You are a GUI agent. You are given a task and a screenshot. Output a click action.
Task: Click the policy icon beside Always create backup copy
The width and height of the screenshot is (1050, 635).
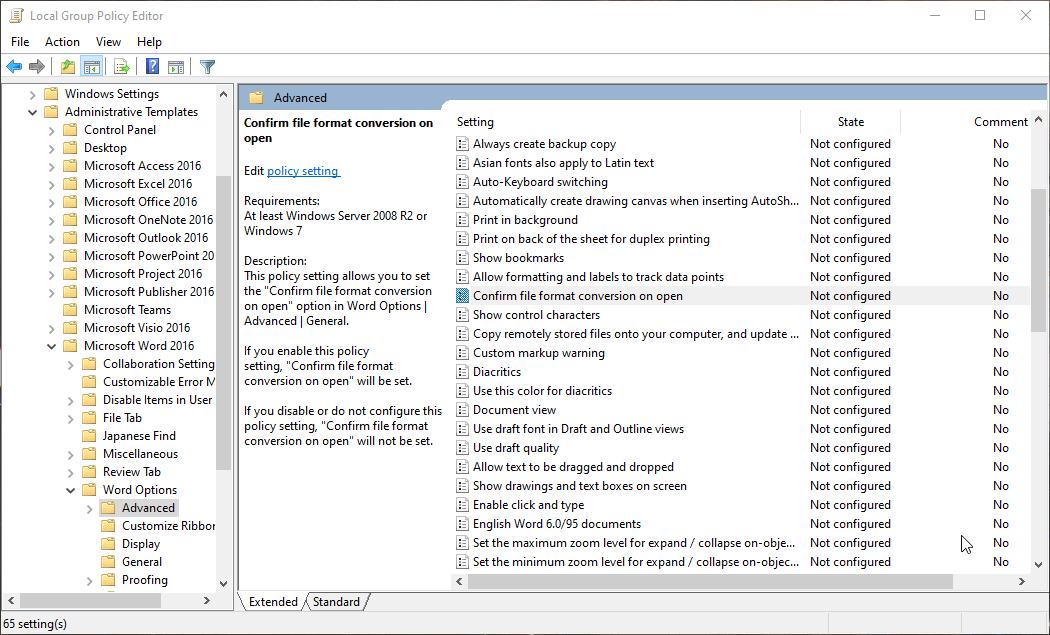coord(462,144)
